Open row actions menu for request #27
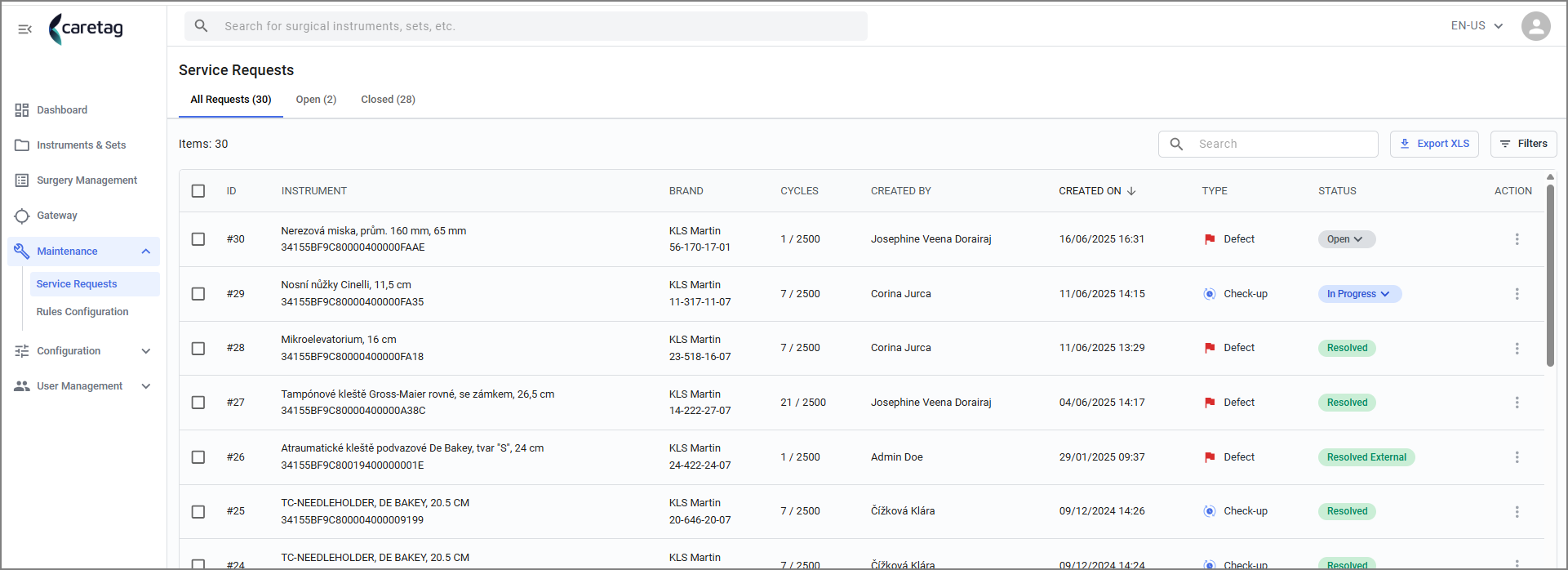The height and width of the screenshot is (570, 1568). [1517, 403]
